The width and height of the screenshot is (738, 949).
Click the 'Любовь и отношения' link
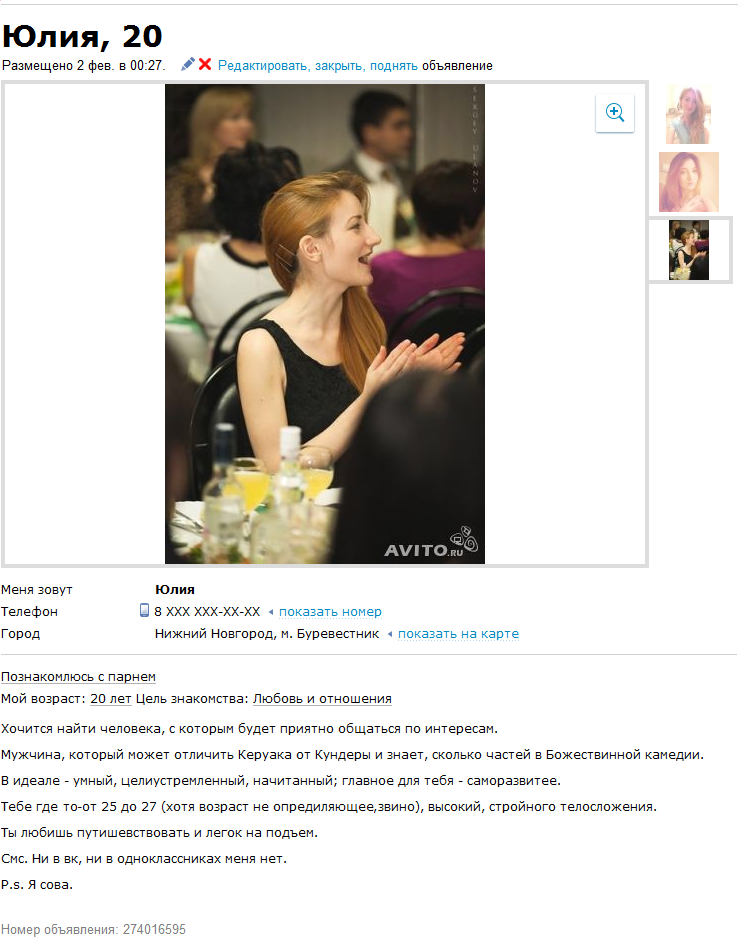tap(322, 698)
